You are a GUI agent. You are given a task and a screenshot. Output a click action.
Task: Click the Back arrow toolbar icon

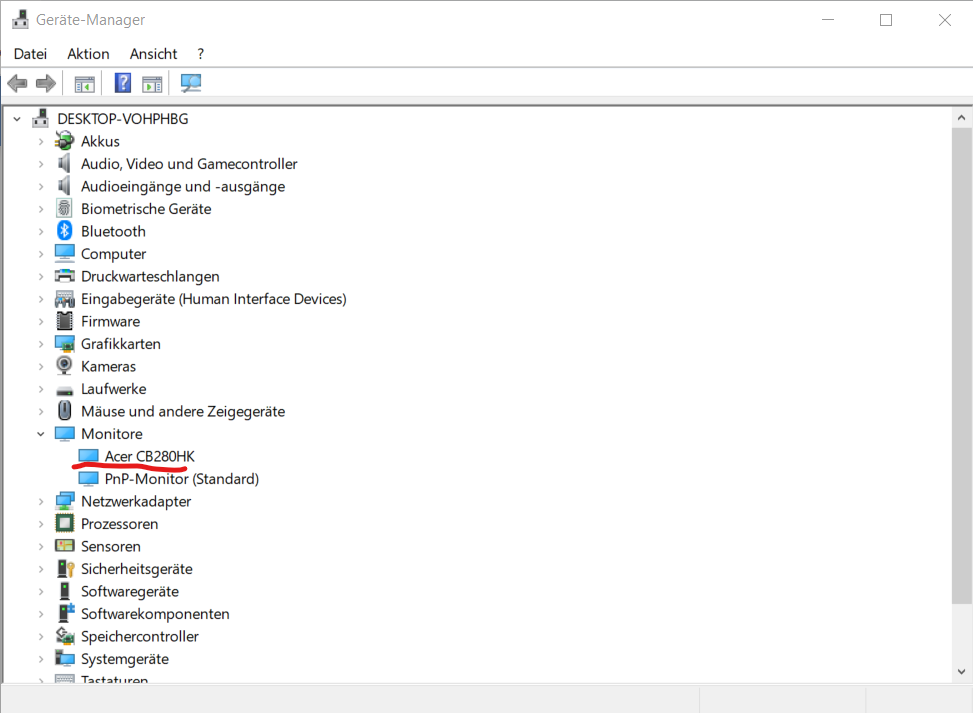coord(17,83)
